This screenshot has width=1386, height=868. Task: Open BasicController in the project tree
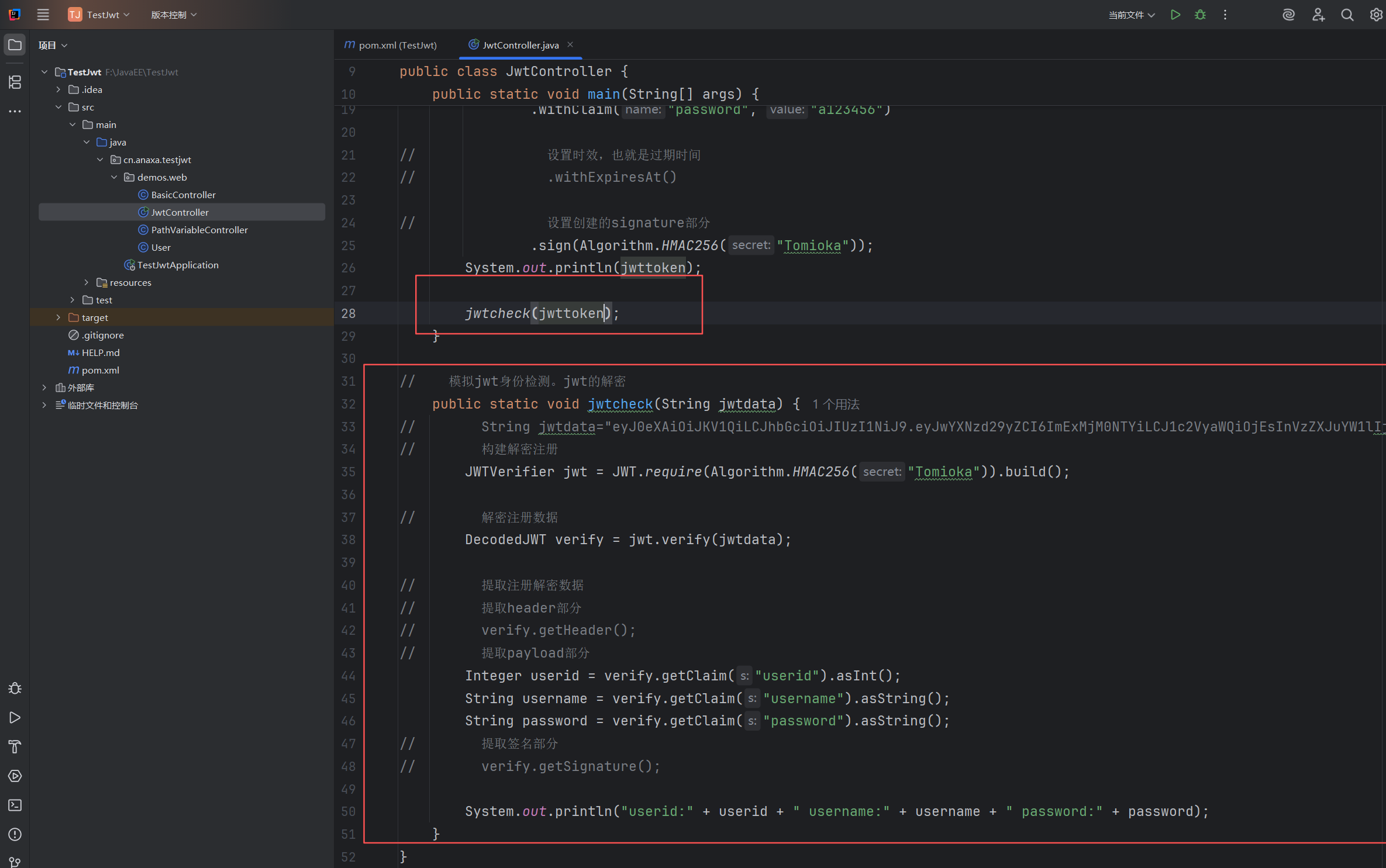point(183,195)
